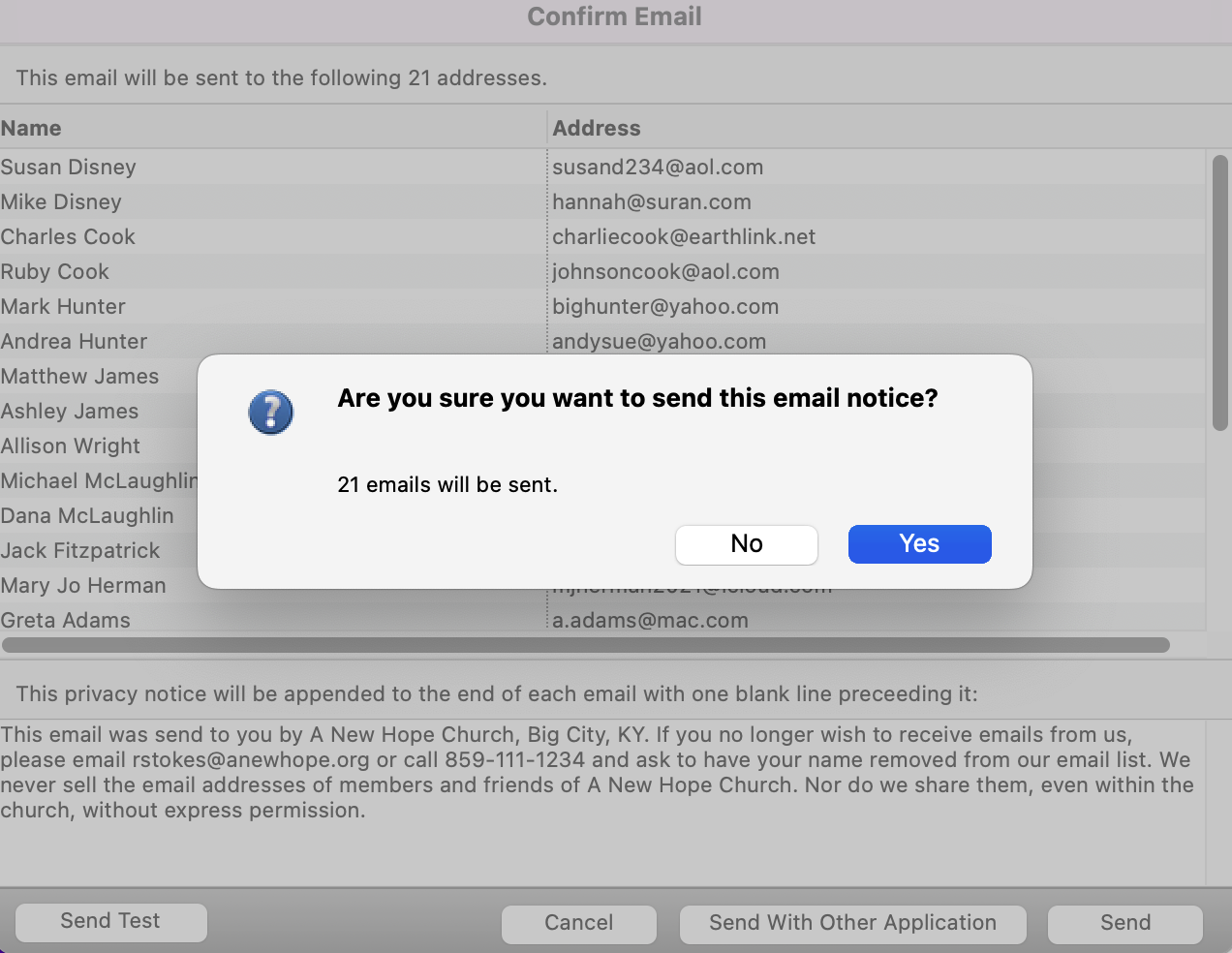
Task: Select Charles Cook in the list
Action: [68, 237]
